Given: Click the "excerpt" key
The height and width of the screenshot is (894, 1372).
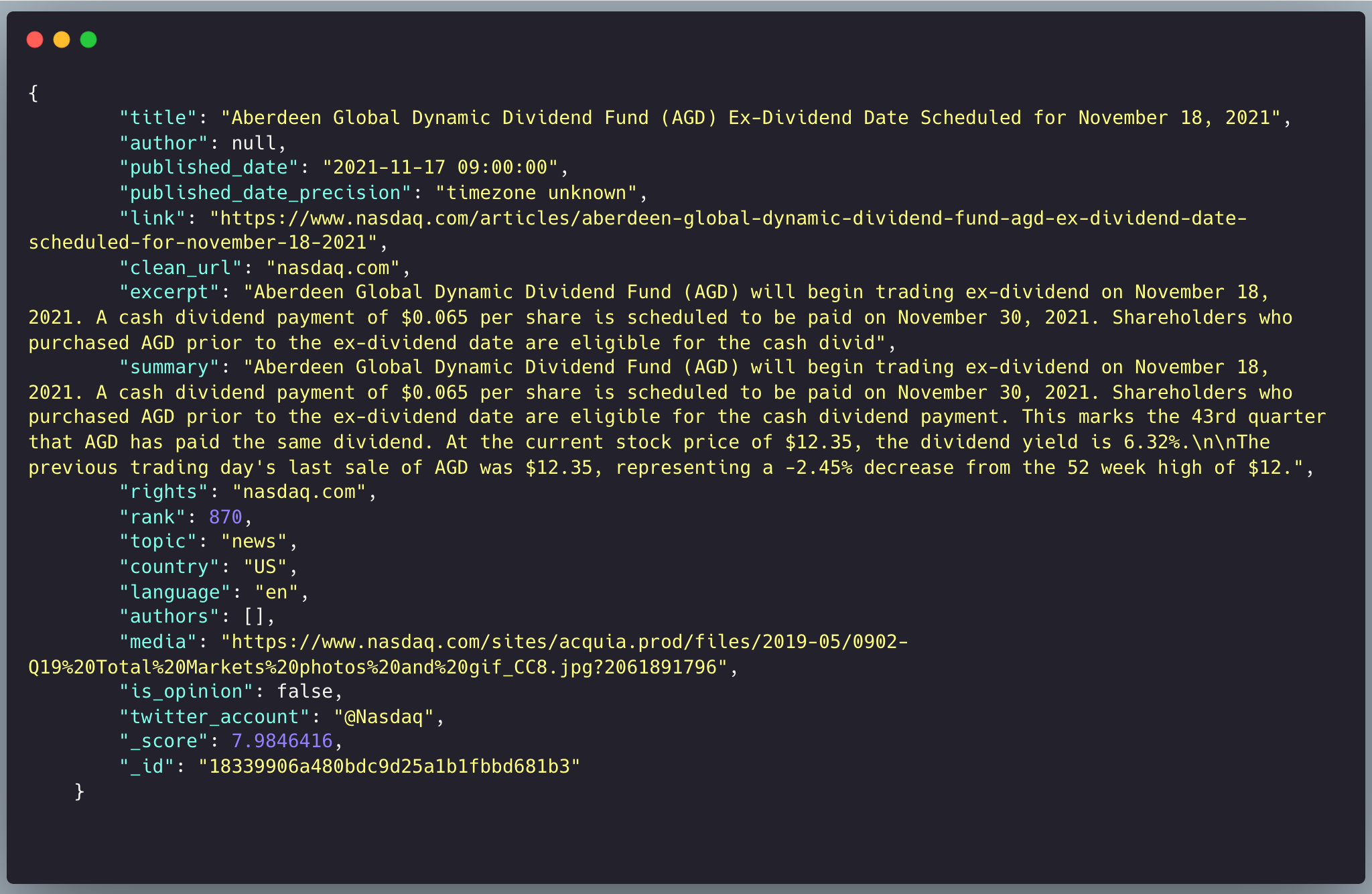Looking at the screenshot, I should 169,292.
